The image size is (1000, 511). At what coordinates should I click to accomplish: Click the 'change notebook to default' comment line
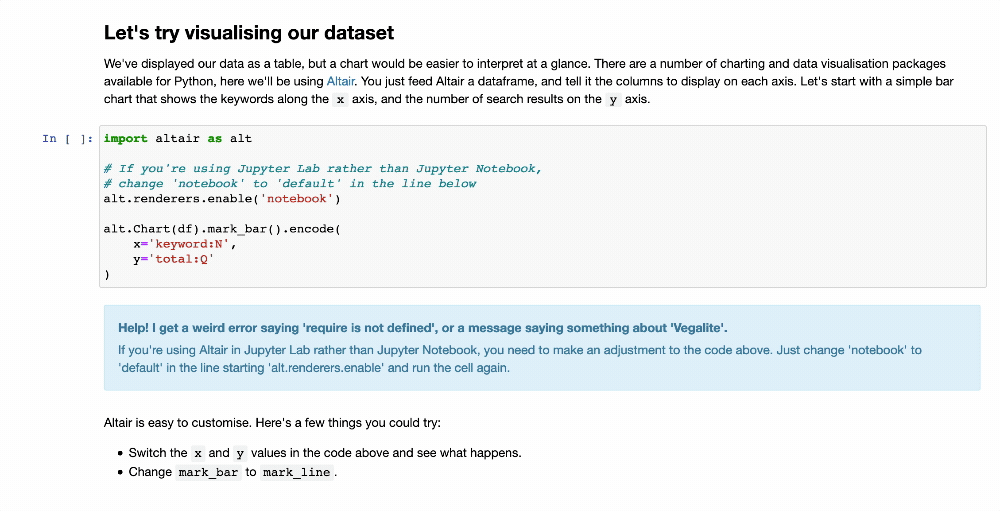tap(290, 184)
